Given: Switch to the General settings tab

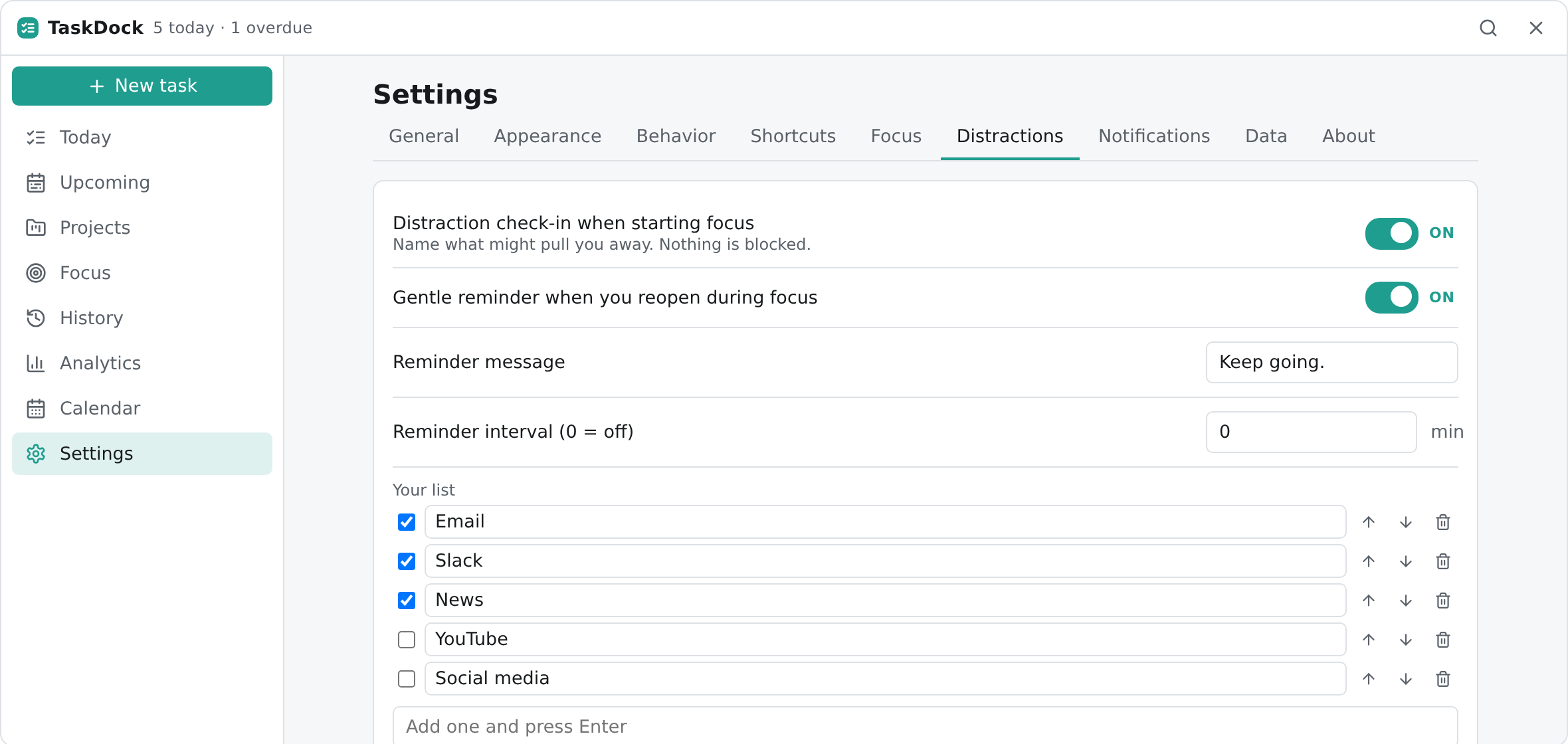Looking at the screenshot, I should 424,136.
